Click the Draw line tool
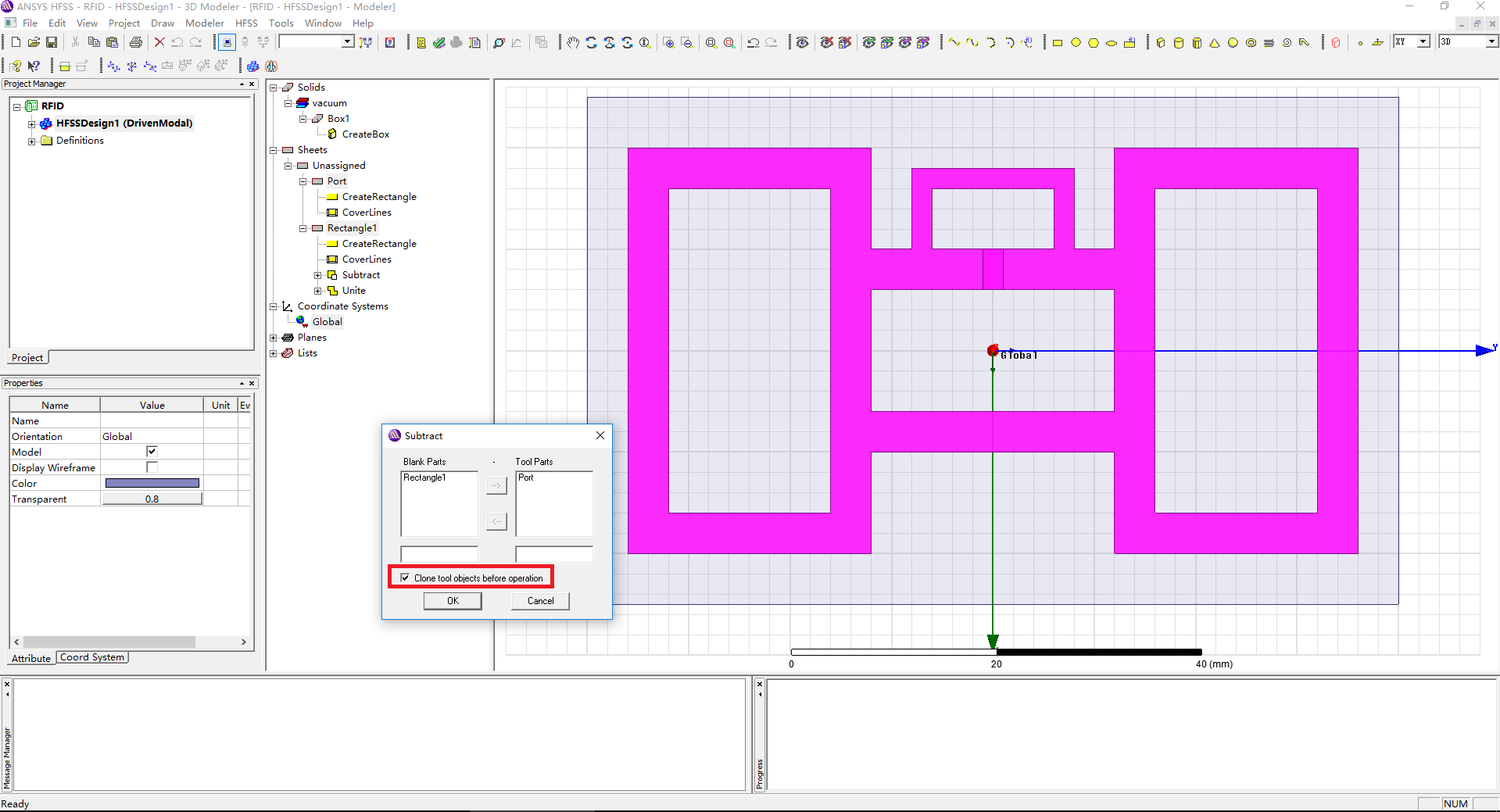 pos(954,43)
